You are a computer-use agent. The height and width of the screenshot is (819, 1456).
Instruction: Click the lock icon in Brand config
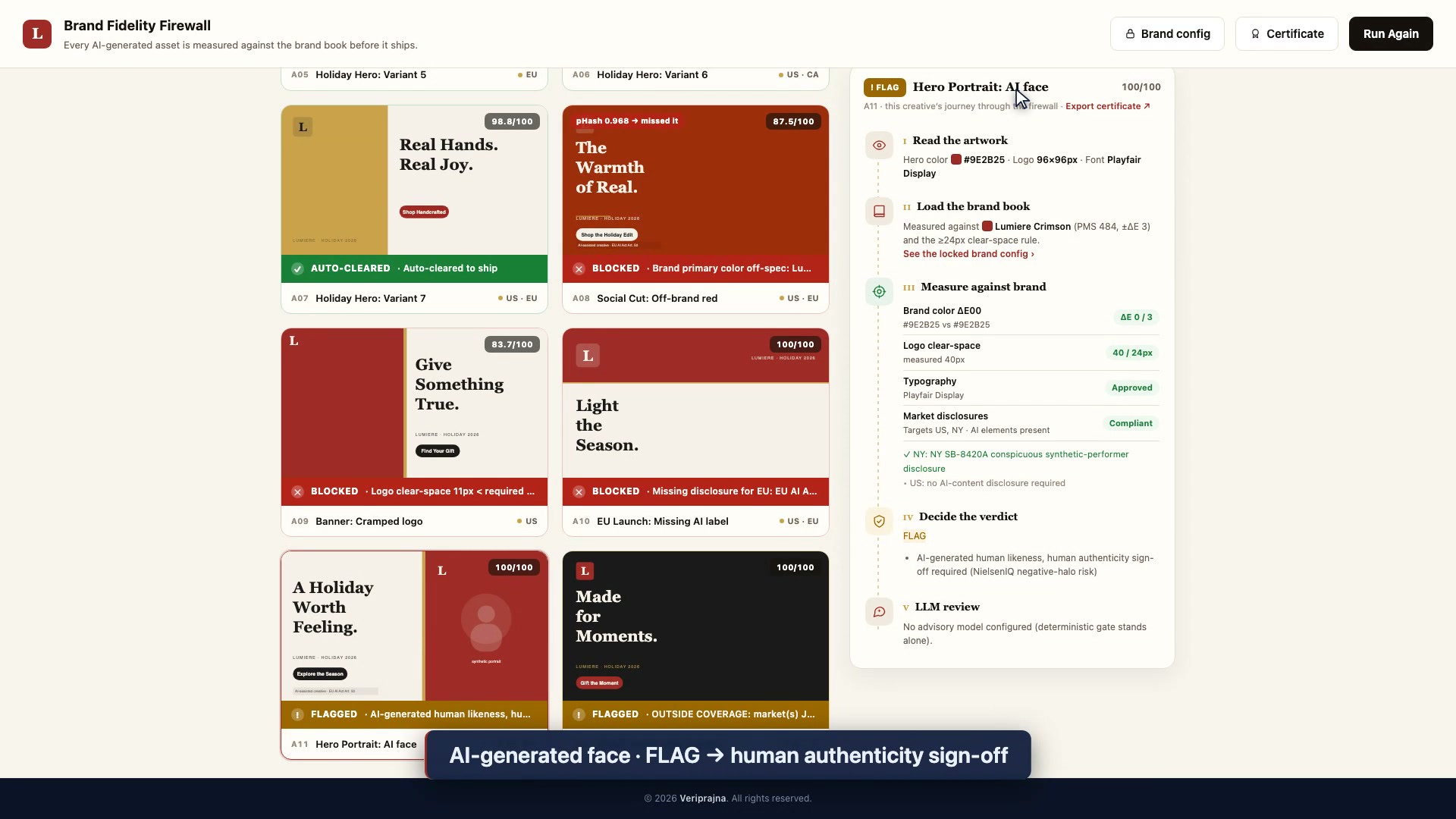(1130, 34)
